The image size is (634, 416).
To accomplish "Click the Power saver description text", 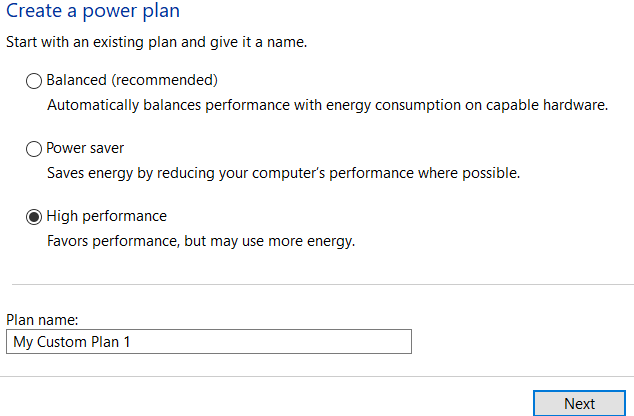I will (284, 173).
